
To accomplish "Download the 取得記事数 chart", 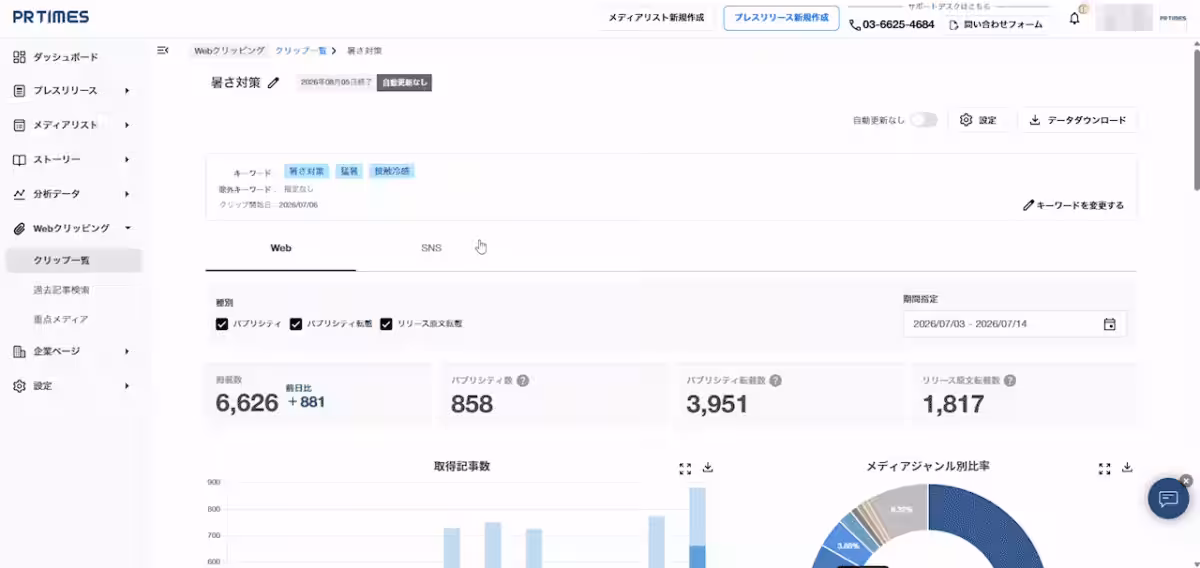I will [x=708, y=467].
